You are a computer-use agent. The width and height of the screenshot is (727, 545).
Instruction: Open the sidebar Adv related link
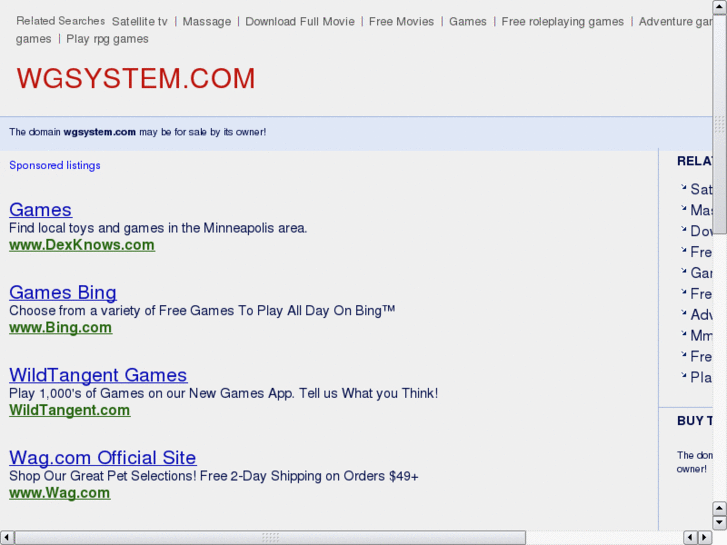click(x=701, y=314)
